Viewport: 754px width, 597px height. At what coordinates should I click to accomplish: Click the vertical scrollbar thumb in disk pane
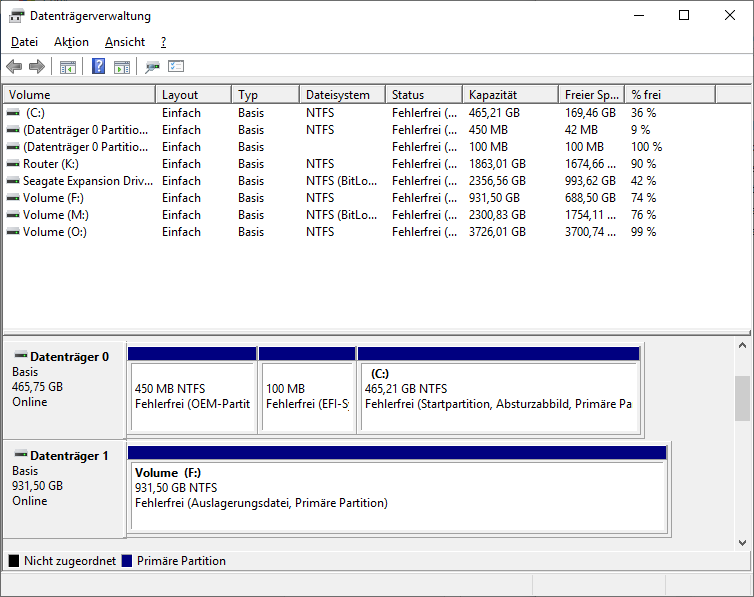coord(742,398)
